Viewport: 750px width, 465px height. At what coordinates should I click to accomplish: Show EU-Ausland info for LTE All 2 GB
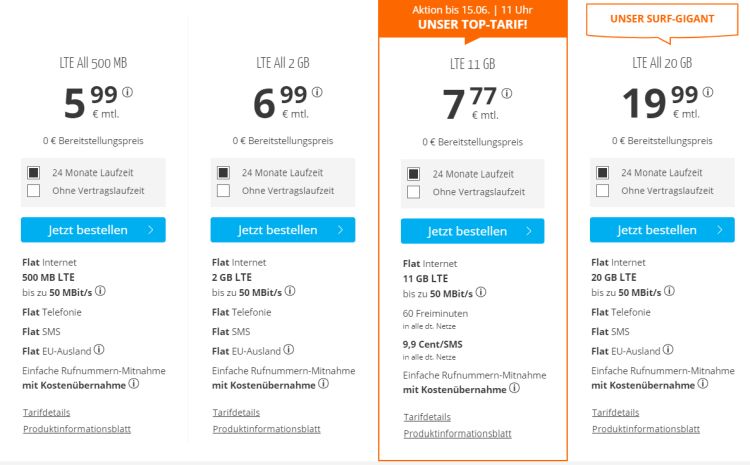288,350
